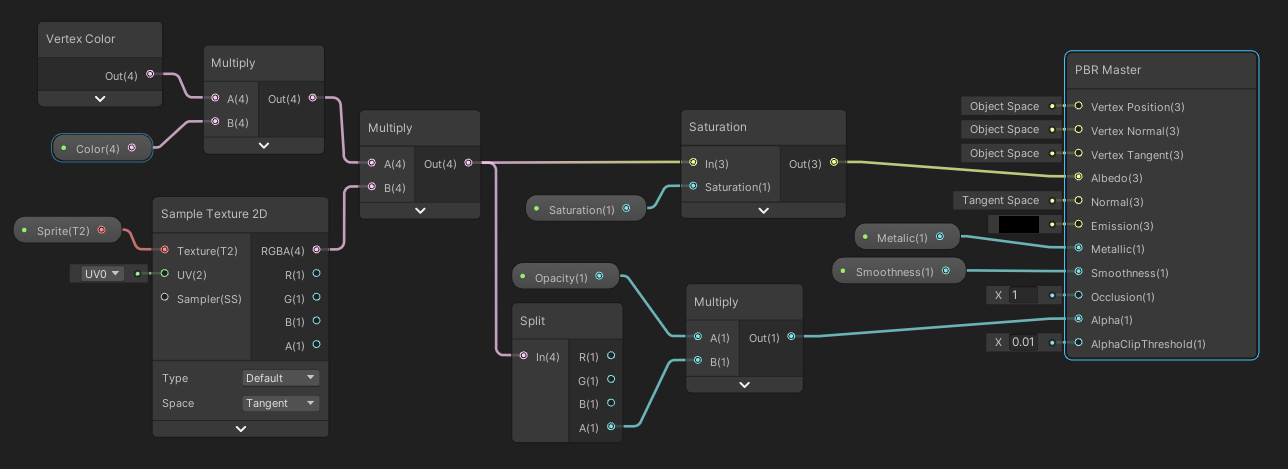Click the Split node A(1) output port

point(611,427)
